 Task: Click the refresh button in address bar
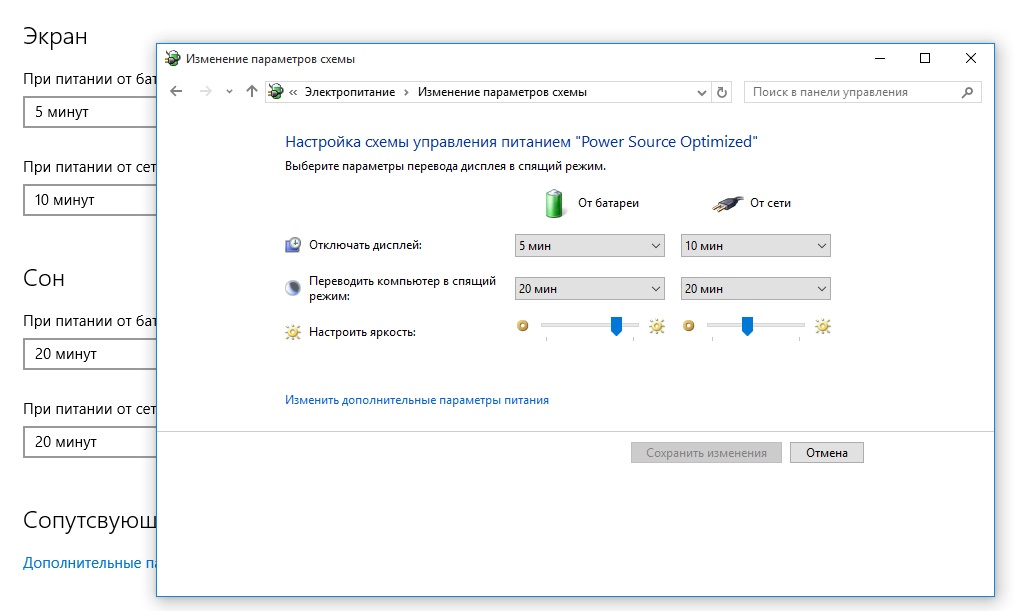coord(722,92)
